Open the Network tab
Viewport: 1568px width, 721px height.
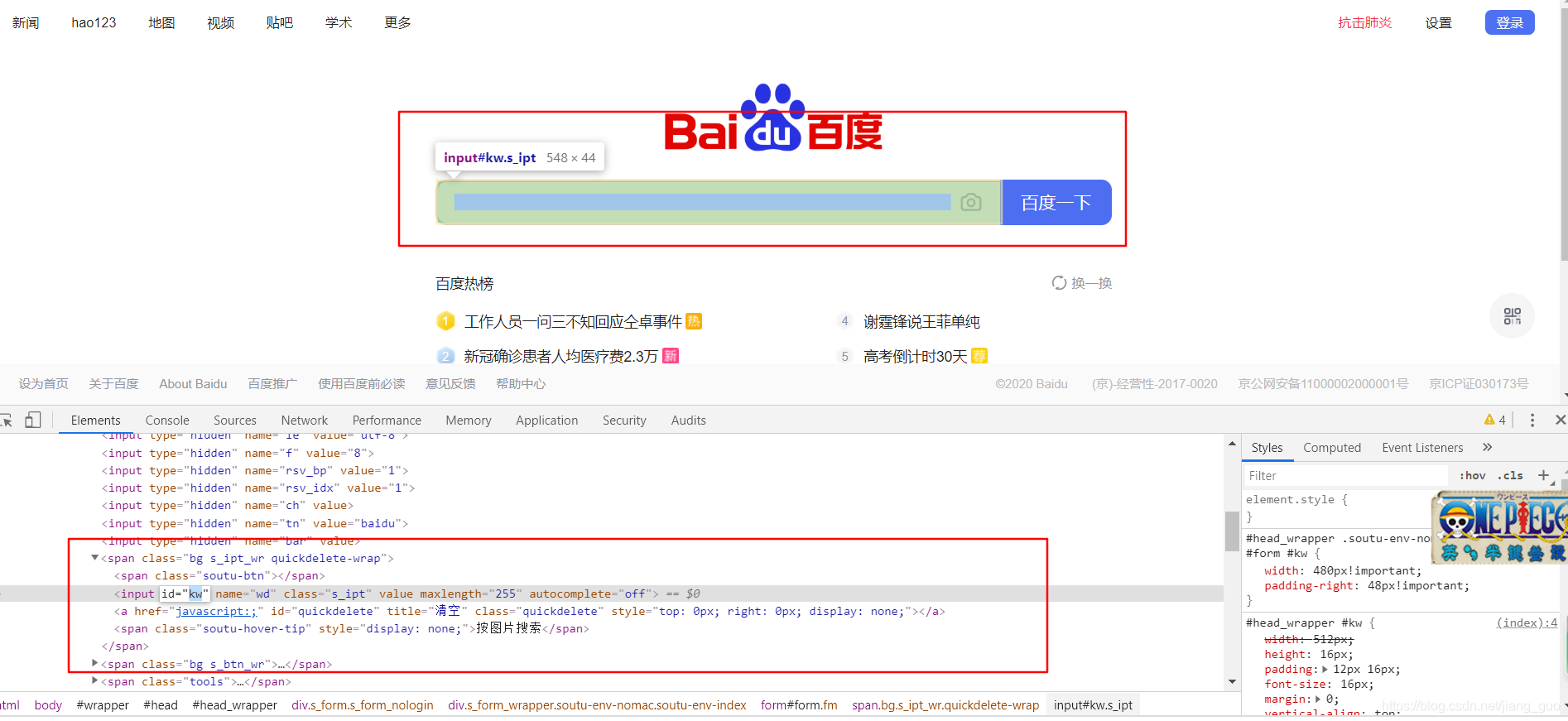click(x=305, y=421)
